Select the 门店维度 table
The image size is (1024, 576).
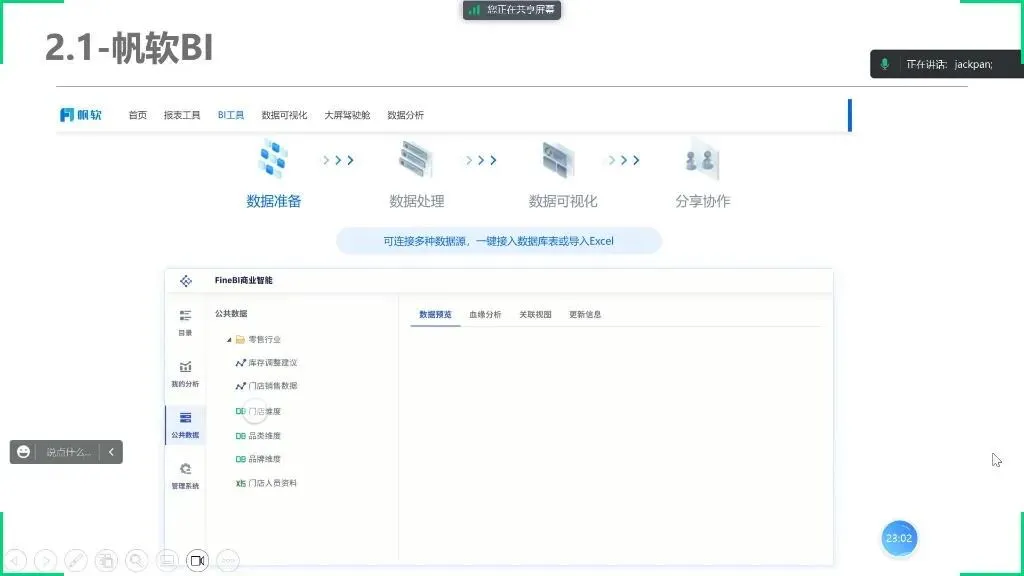pos(258,411)
